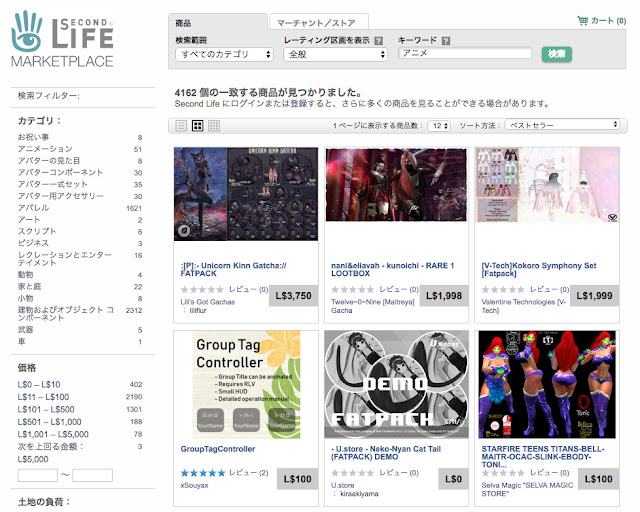Open GroupTagController product title link

(218, 449)
